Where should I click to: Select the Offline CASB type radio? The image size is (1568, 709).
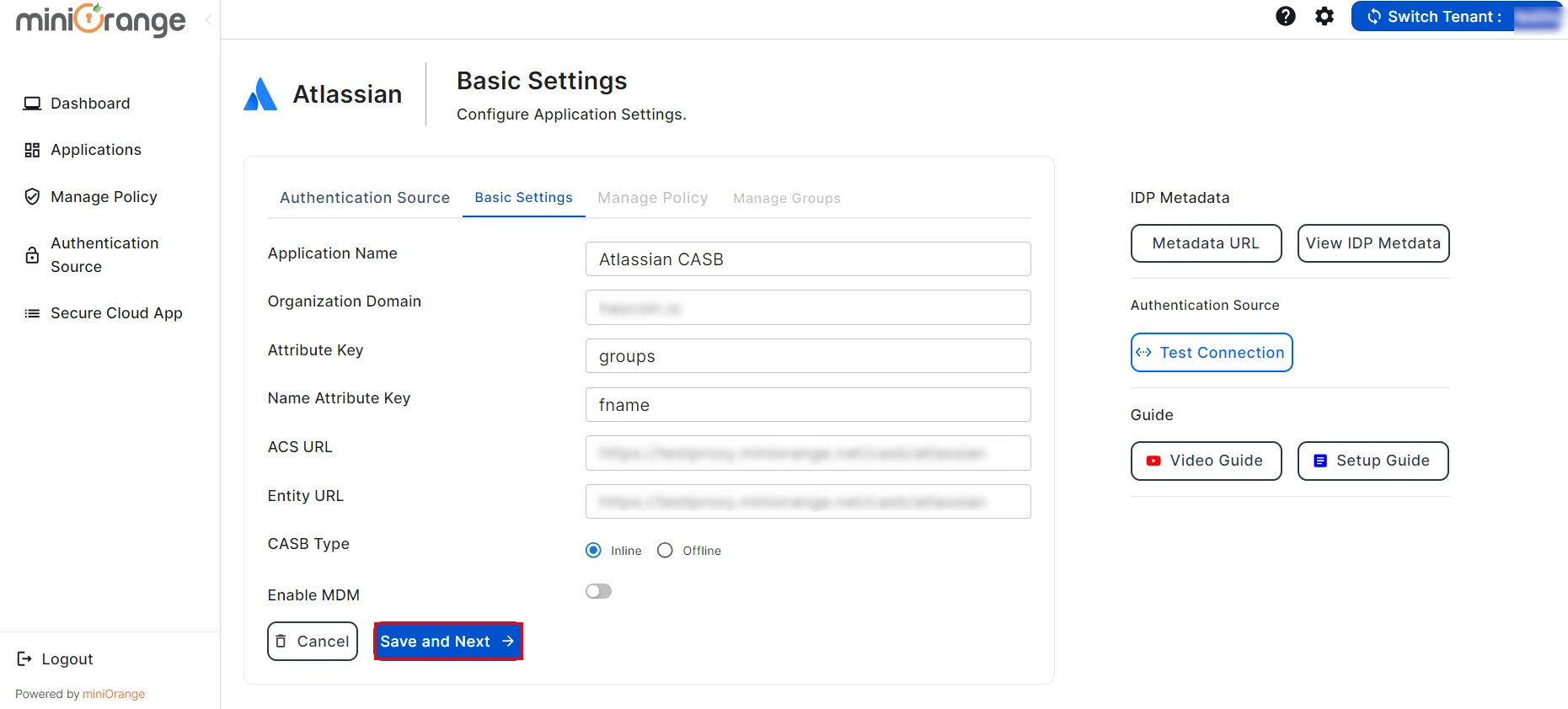tap(665, 551)
